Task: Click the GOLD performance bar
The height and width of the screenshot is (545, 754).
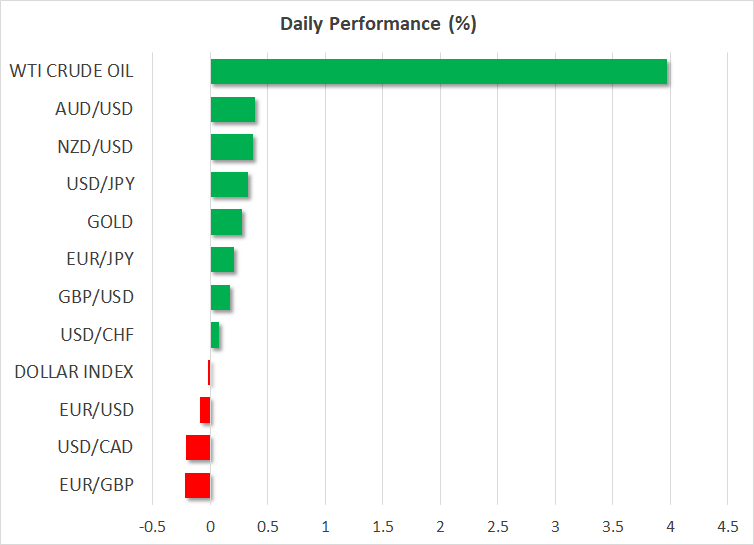Action: tap(226, 222)
